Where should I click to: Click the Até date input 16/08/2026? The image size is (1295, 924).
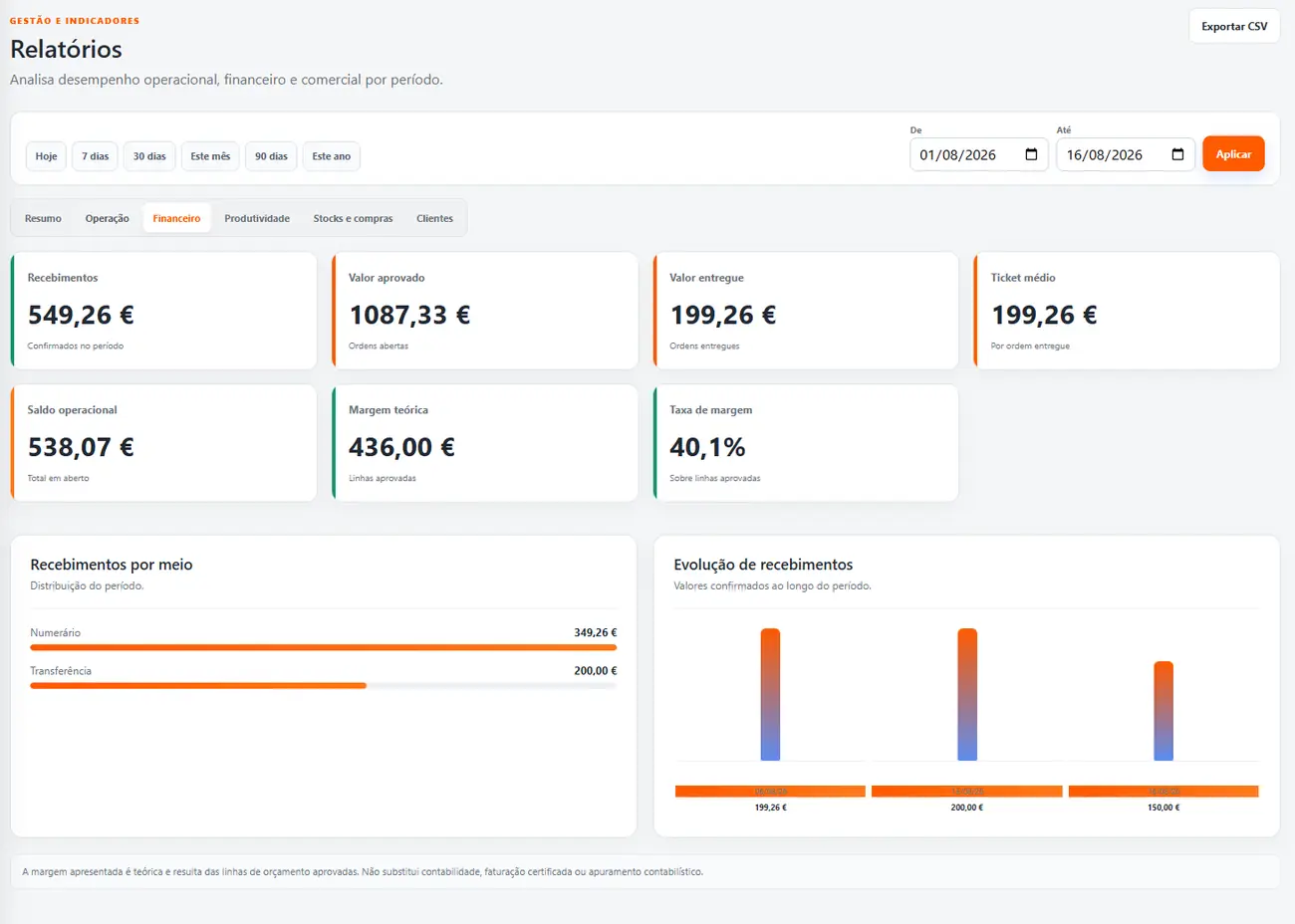click(1125, 154)
